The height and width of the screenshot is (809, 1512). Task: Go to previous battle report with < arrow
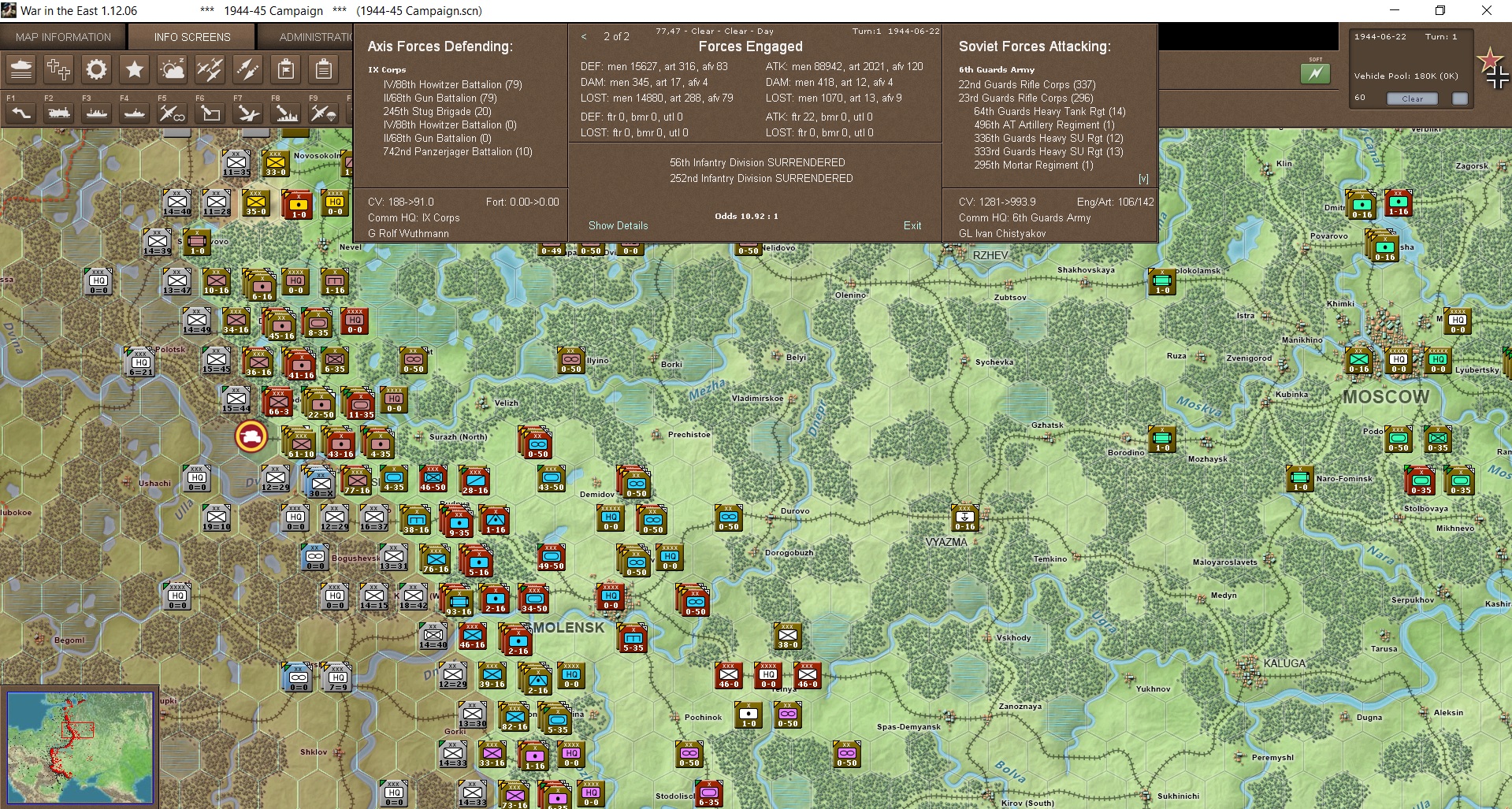point(584,37)
